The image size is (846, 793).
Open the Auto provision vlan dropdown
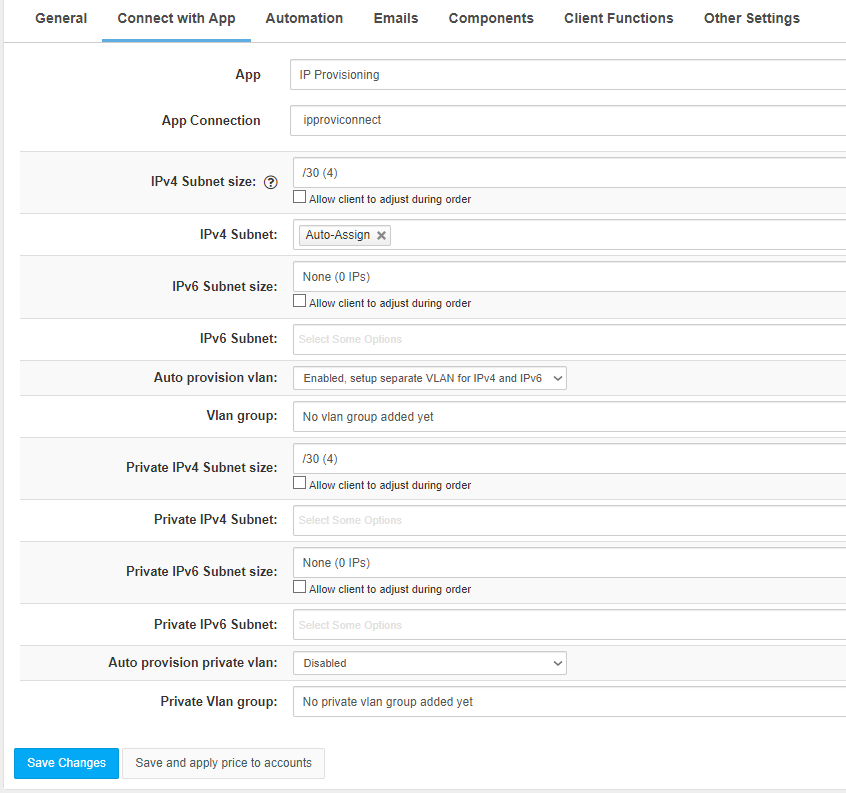coord(429,378)
